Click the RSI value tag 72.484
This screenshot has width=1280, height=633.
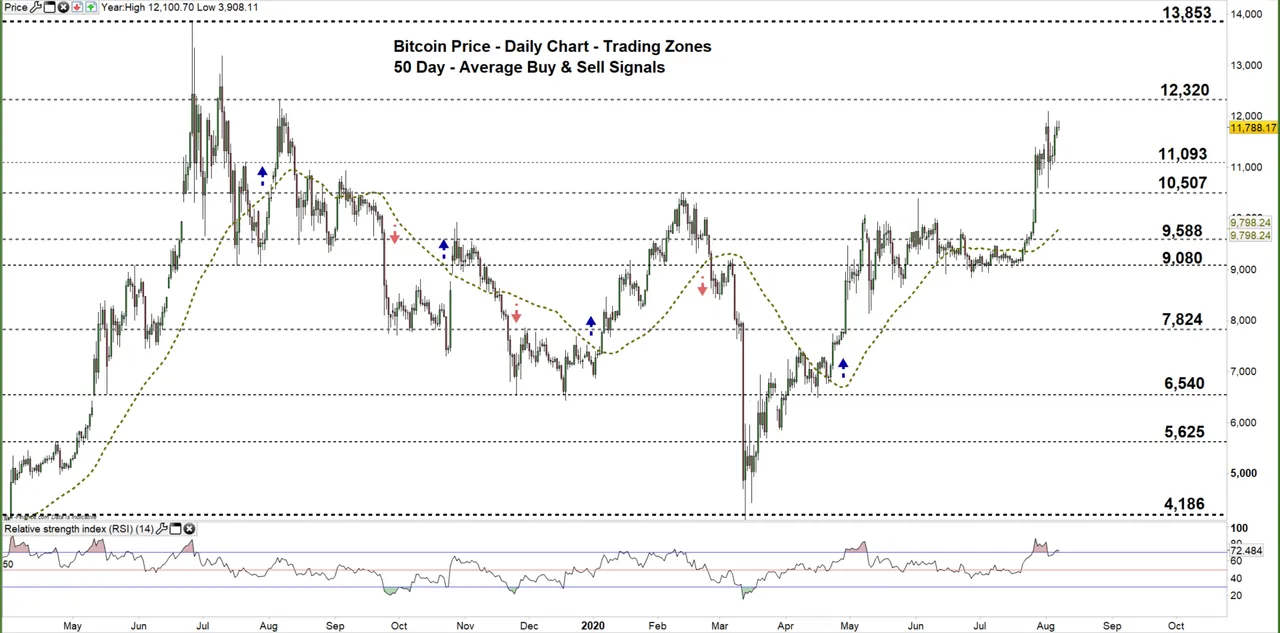pyautogui.click(x=1247, y=551)
